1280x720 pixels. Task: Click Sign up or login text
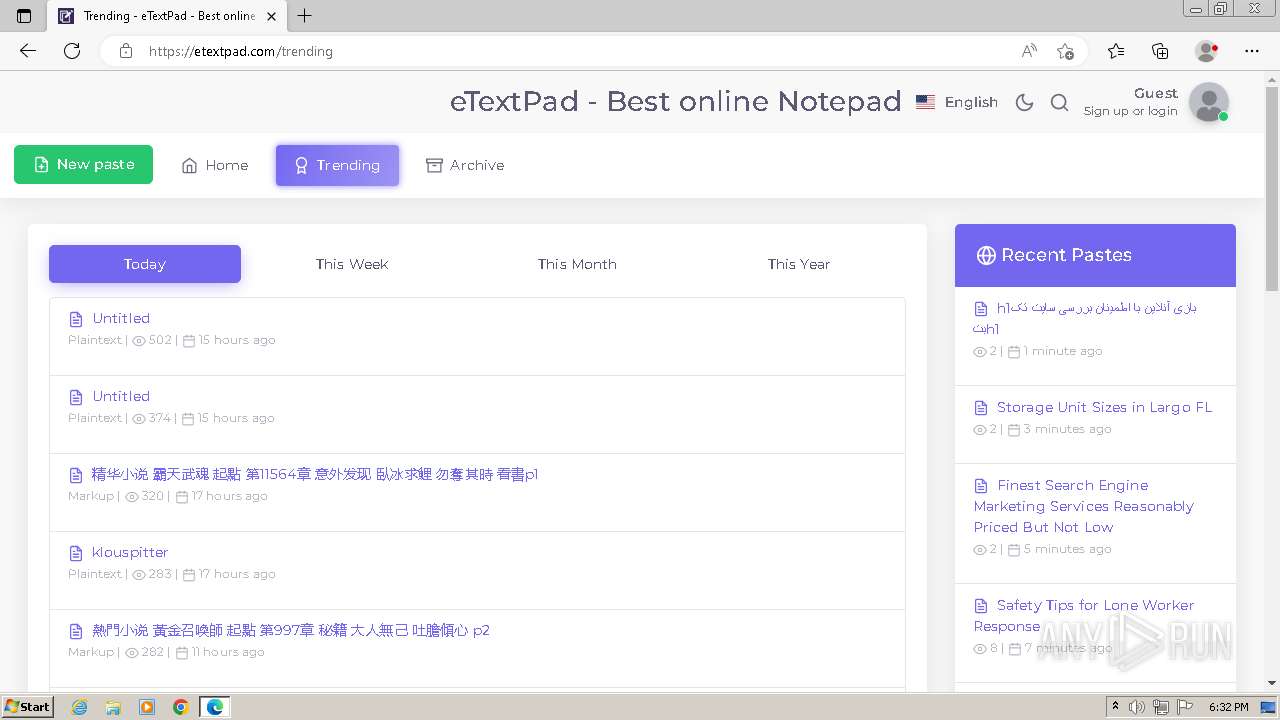click(1130, 111)
